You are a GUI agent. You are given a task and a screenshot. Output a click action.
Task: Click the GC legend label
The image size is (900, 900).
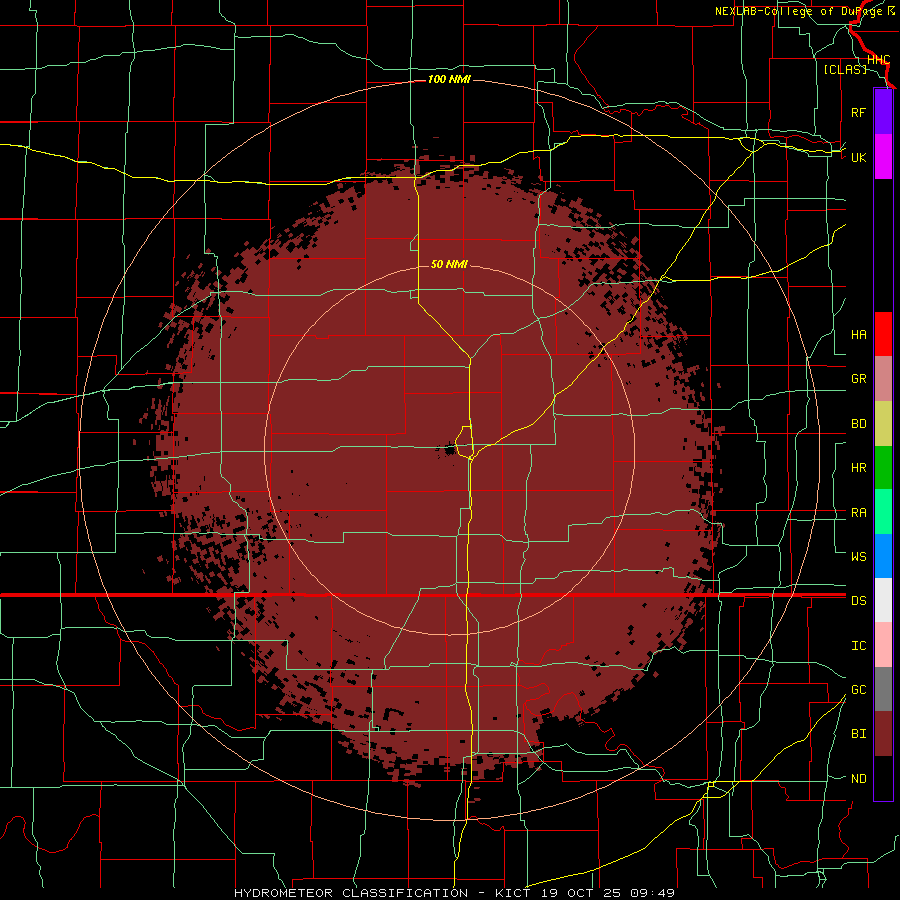coord(858,690)
